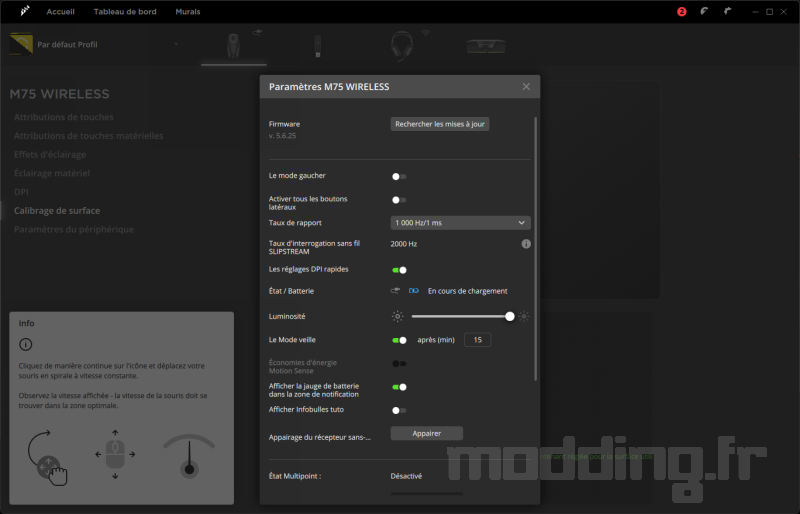Select Attributions de touches
800x514 pixels.
point(64,117)
